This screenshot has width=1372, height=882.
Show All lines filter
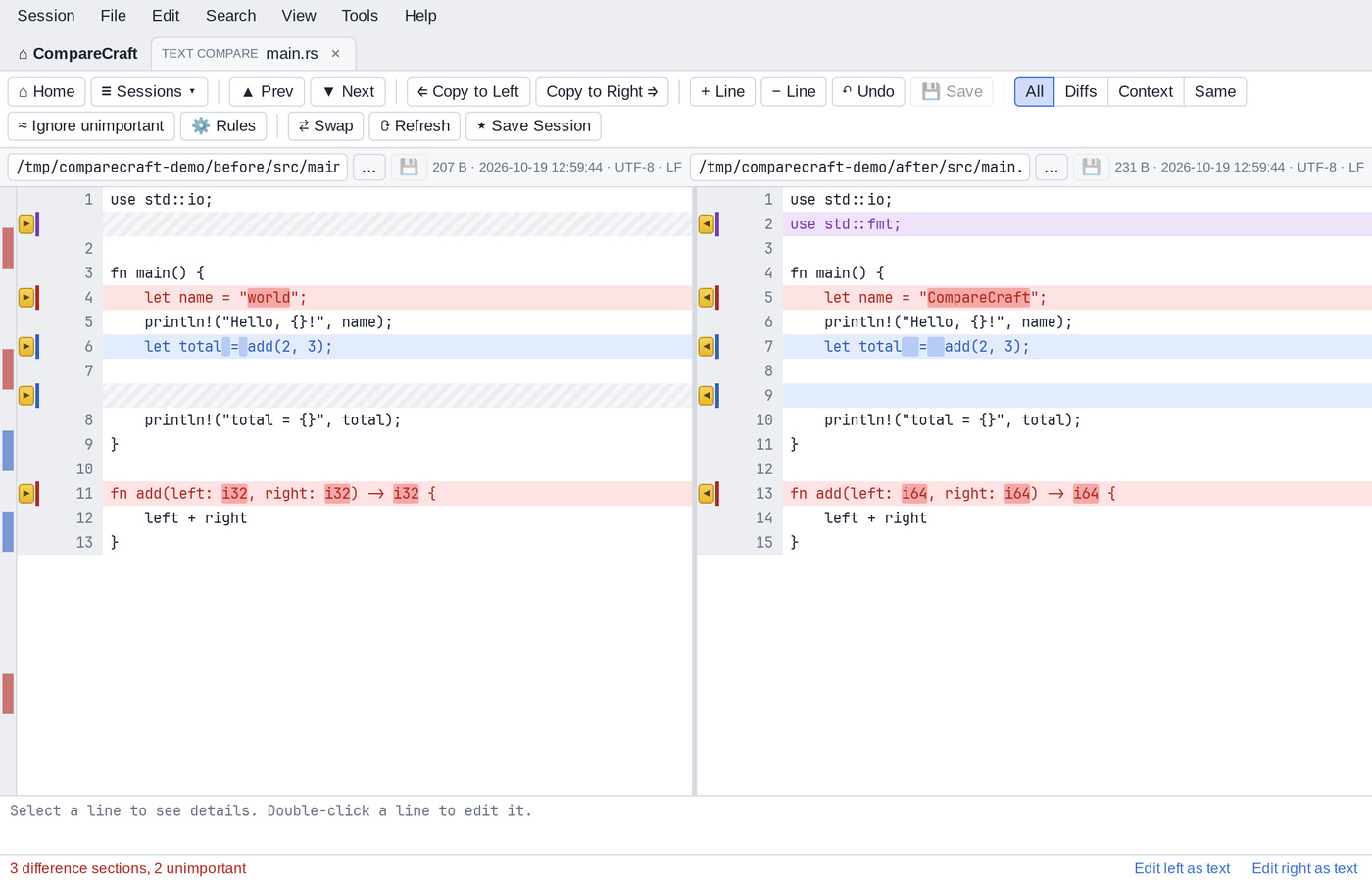(1034, 91)
